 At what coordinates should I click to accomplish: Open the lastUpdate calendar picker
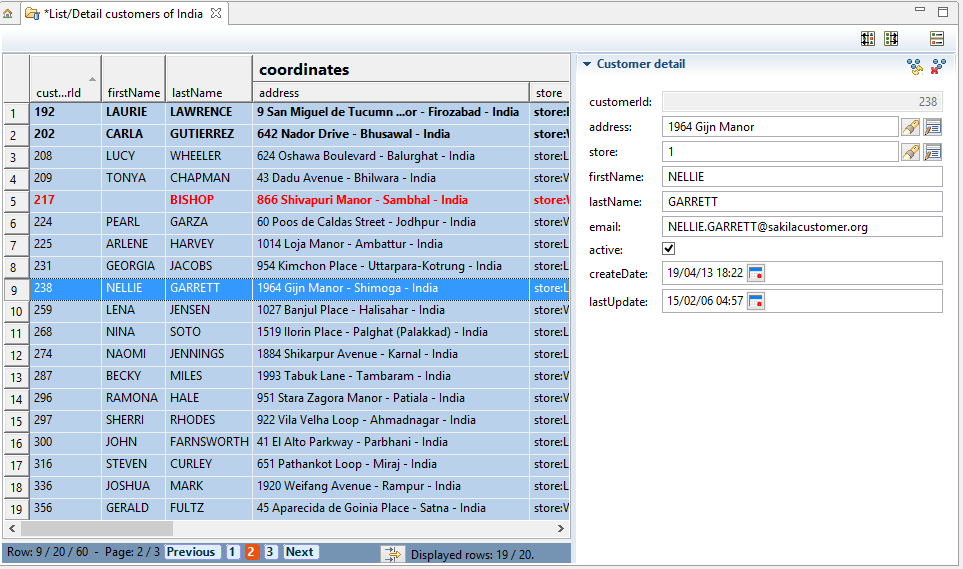click(x=756, y=301)
